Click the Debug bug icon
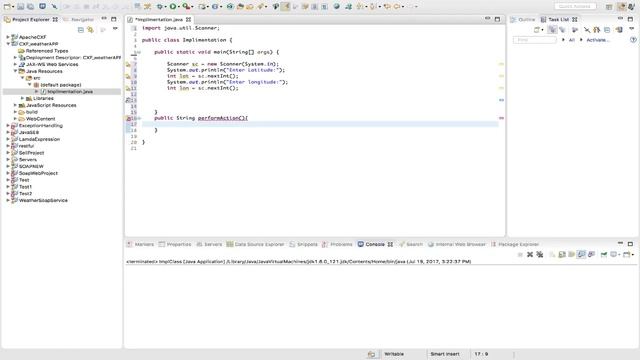 [160, 7]
